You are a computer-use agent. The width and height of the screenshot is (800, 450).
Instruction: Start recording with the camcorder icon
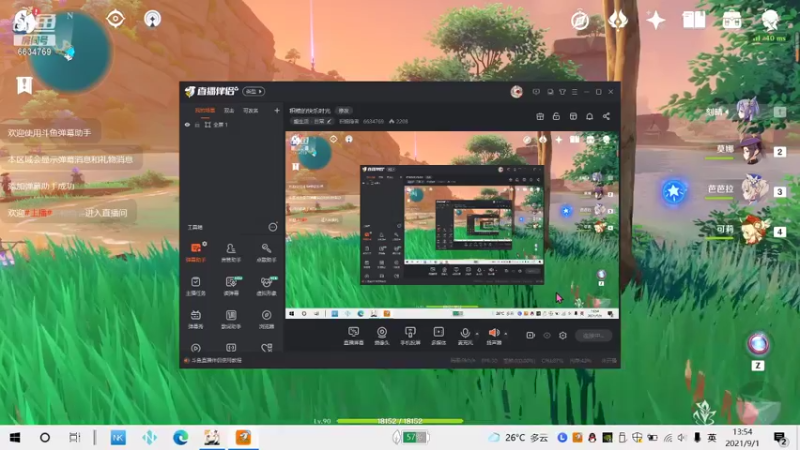531,336
